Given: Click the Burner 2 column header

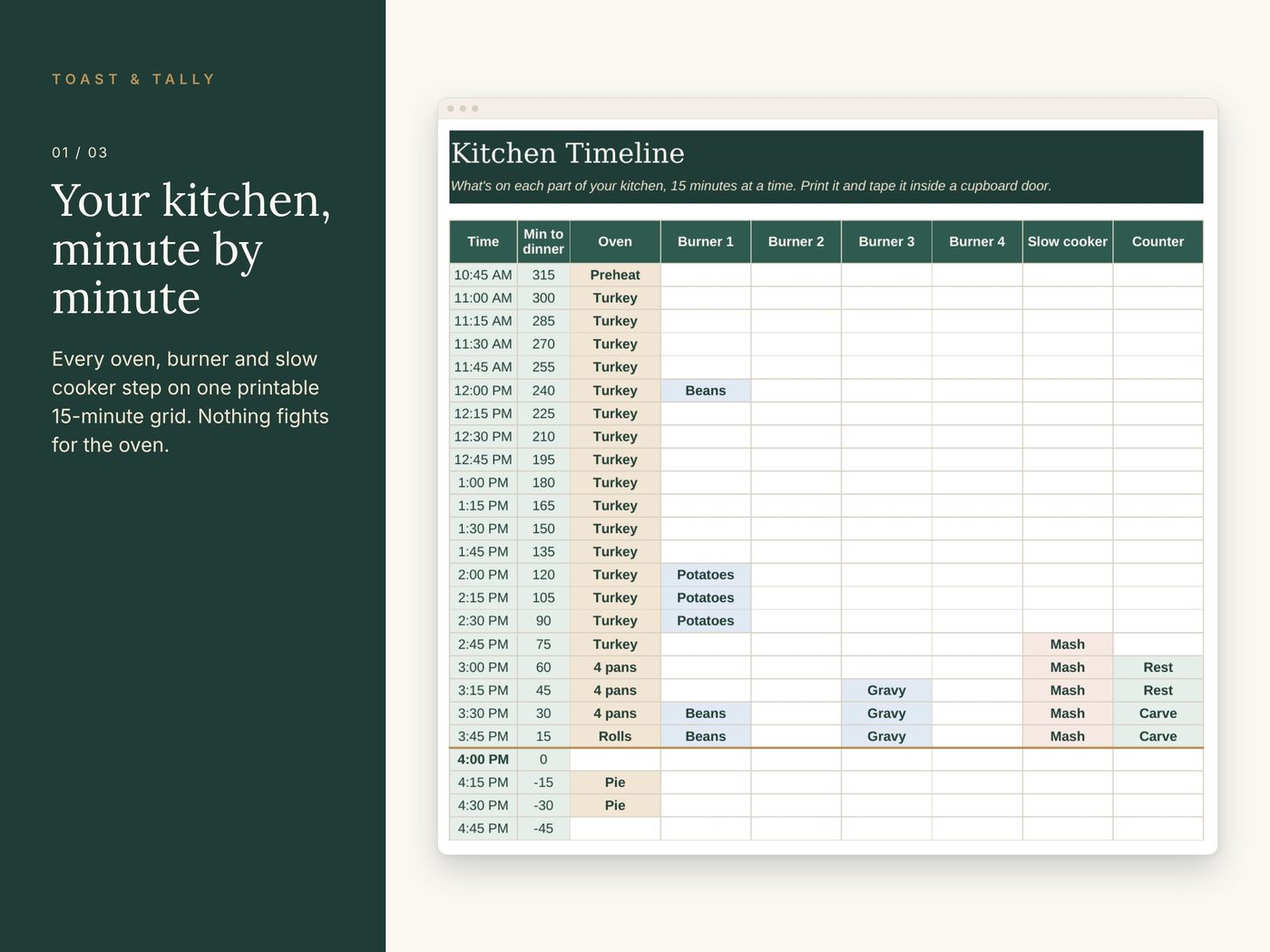Looking at the screenshot, I should tap(796, 242).
